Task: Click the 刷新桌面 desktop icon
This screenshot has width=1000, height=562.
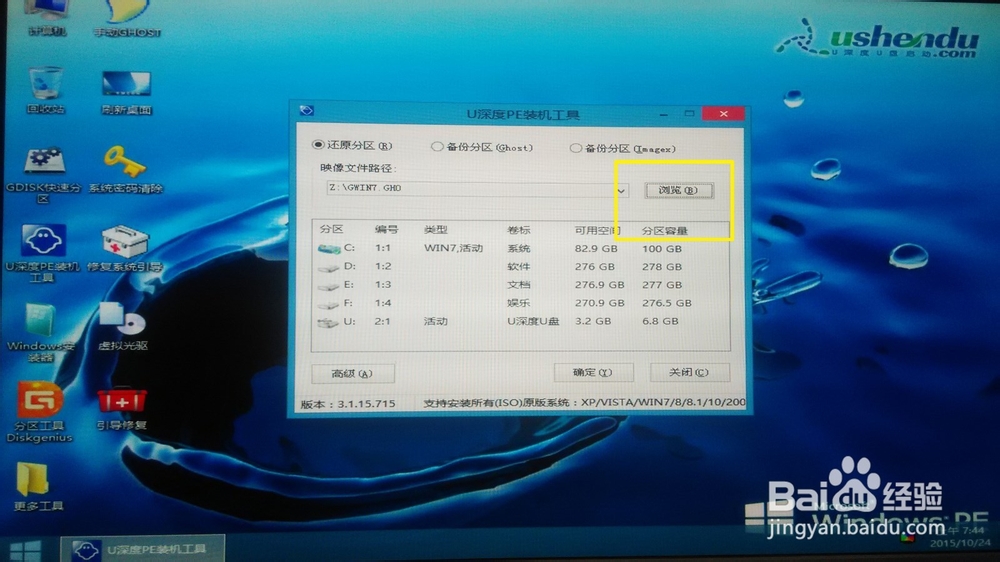Action: (126, 92)
